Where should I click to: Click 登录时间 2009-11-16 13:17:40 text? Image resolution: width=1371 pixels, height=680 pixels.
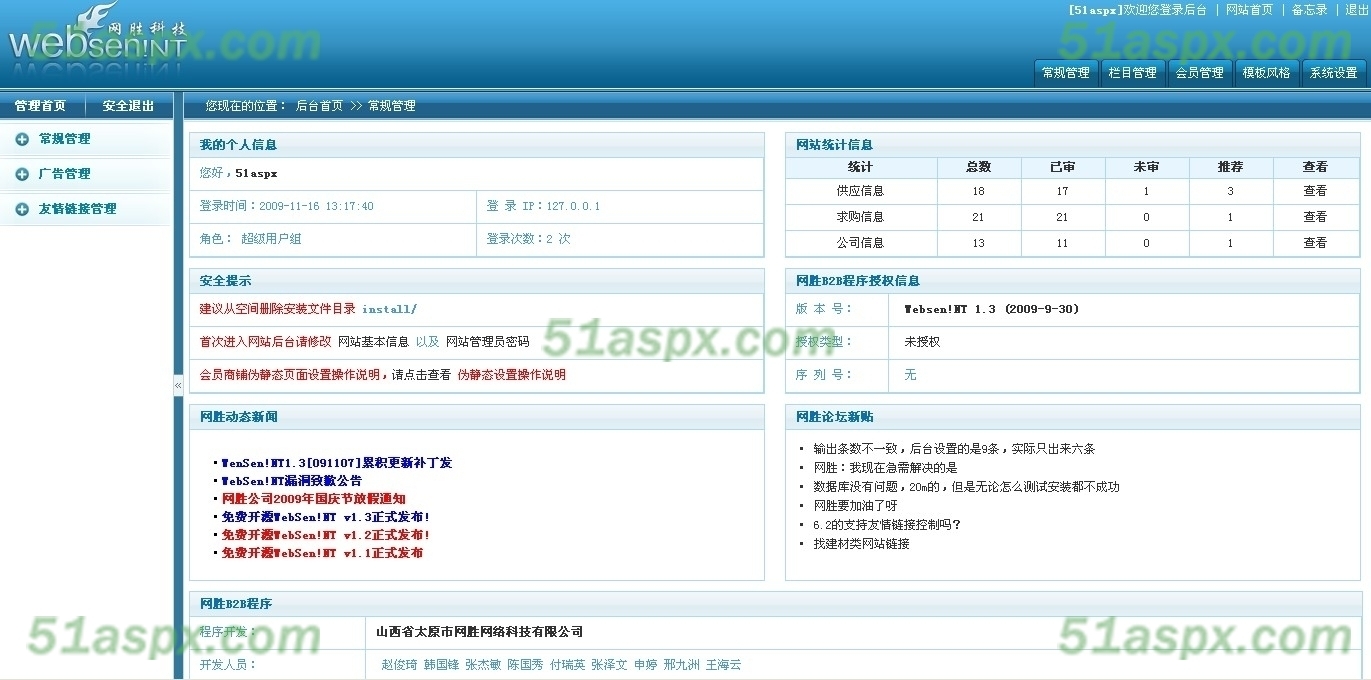286,207
